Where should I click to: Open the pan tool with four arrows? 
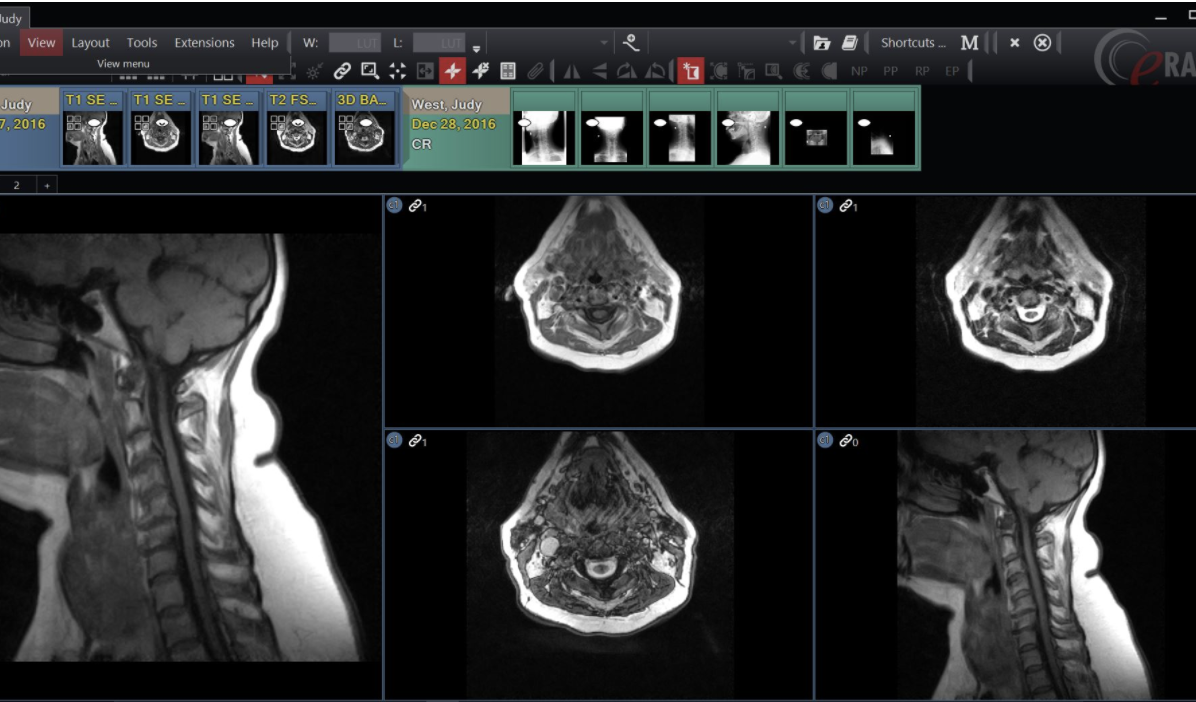[398, 72]
